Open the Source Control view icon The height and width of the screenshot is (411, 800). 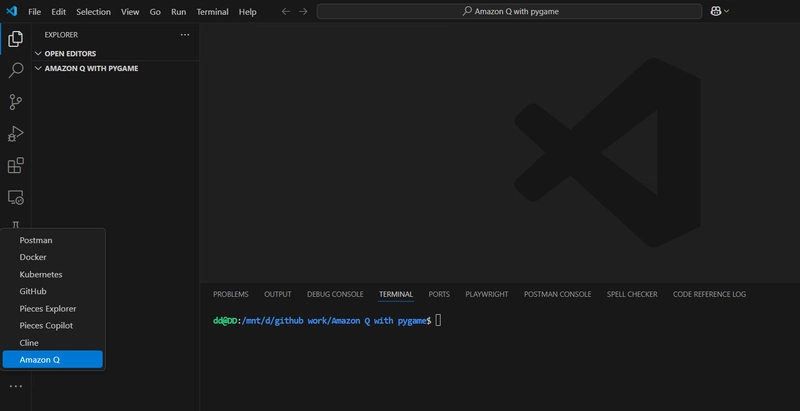16,102
